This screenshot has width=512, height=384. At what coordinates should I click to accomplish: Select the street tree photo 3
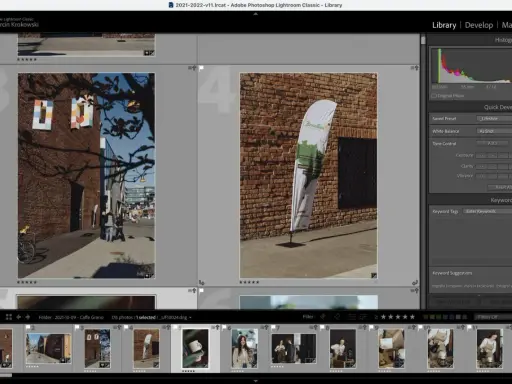click(x=86, y=176)
